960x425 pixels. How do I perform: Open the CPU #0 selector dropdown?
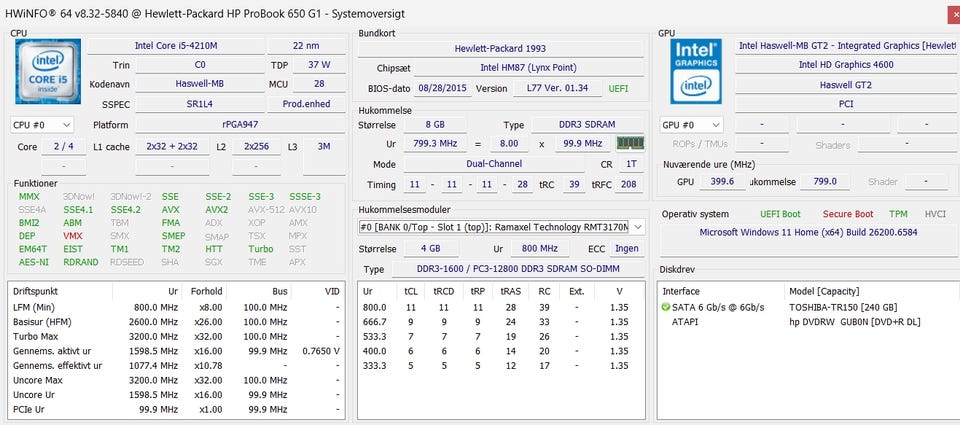pyautogui.click(x=41, y=125)
